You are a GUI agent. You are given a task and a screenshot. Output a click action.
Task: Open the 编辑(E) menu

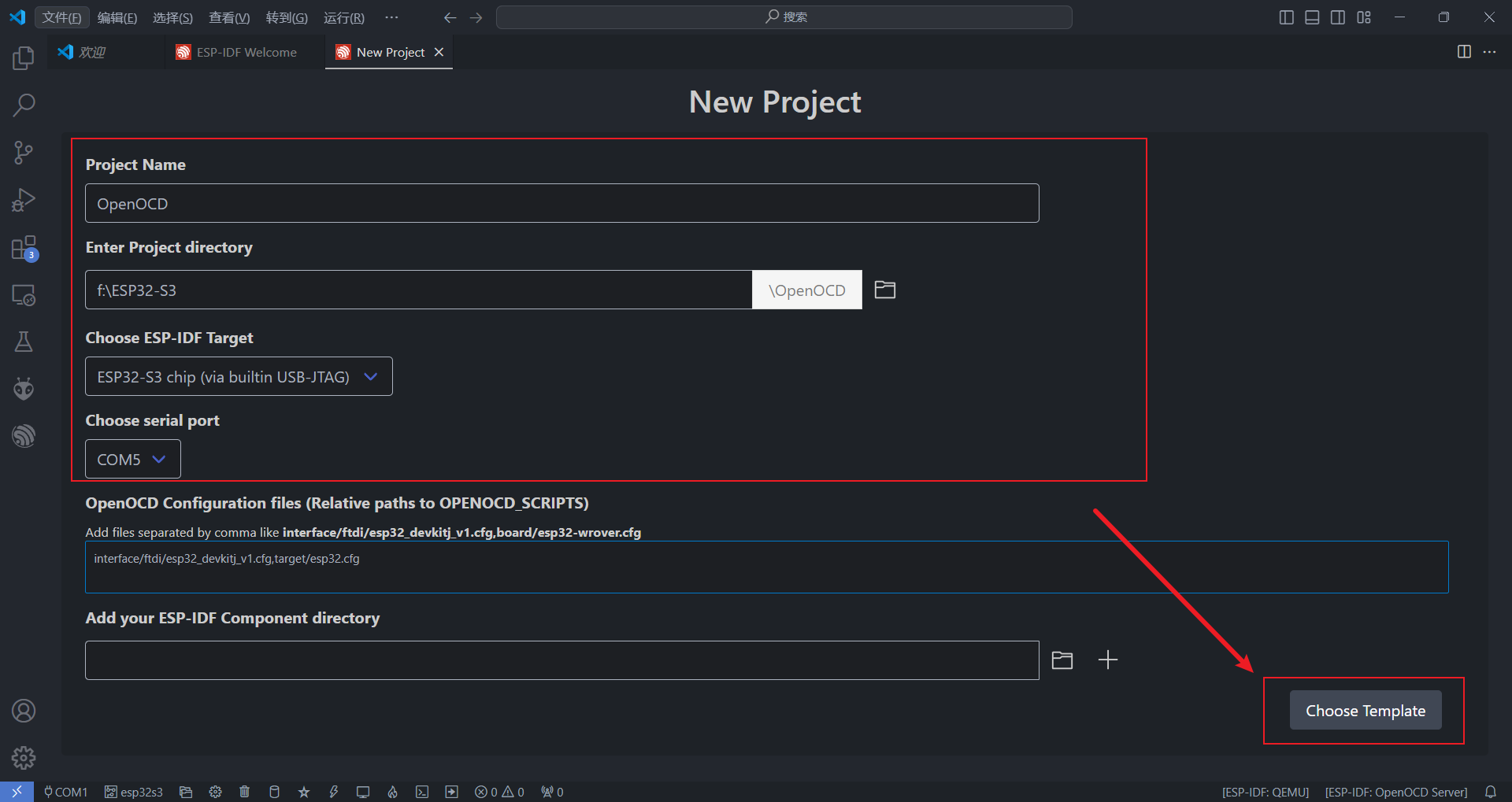[x=117, y=17]
